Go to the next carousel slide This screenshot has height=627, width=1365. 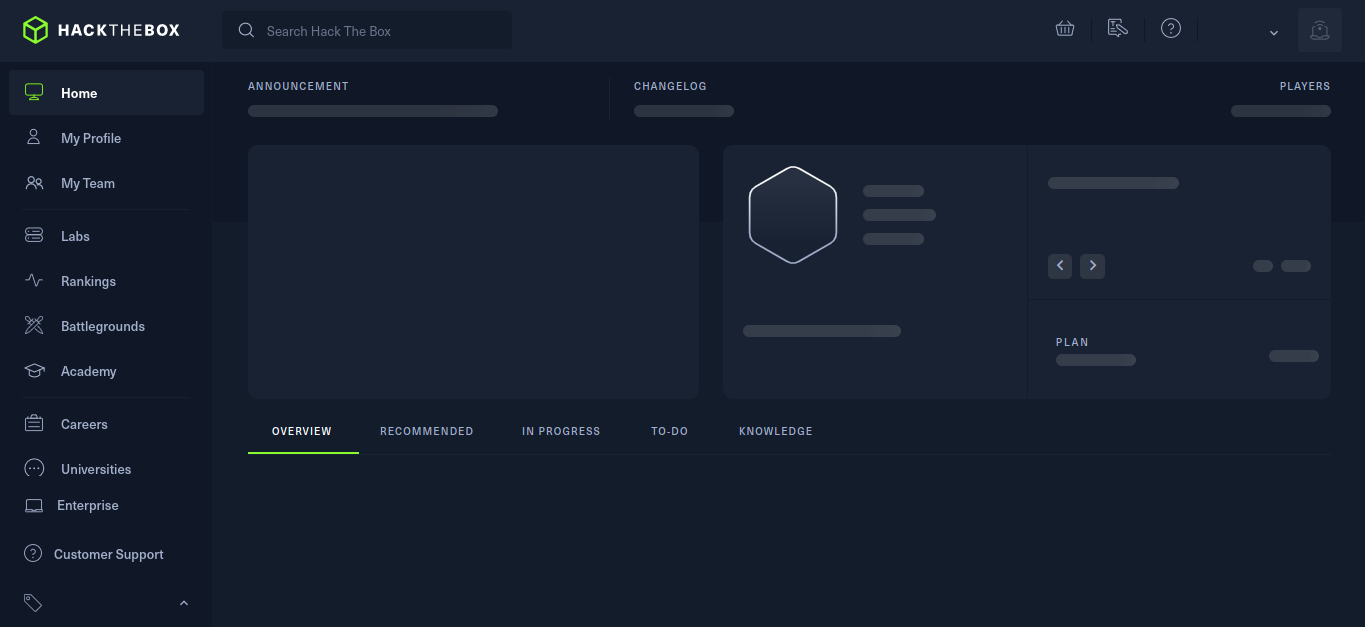1093,266
